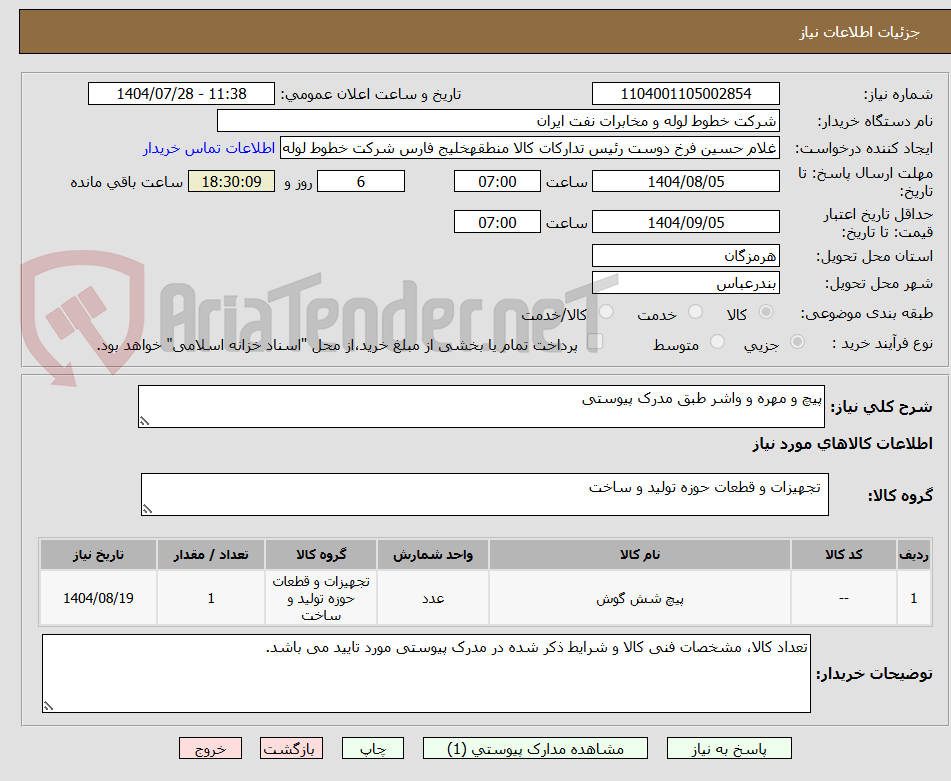Image resolution: width=951 pixels, height=781 pixels.
Task: Select the جزيي purchase process option
Action: click(798, 341)
